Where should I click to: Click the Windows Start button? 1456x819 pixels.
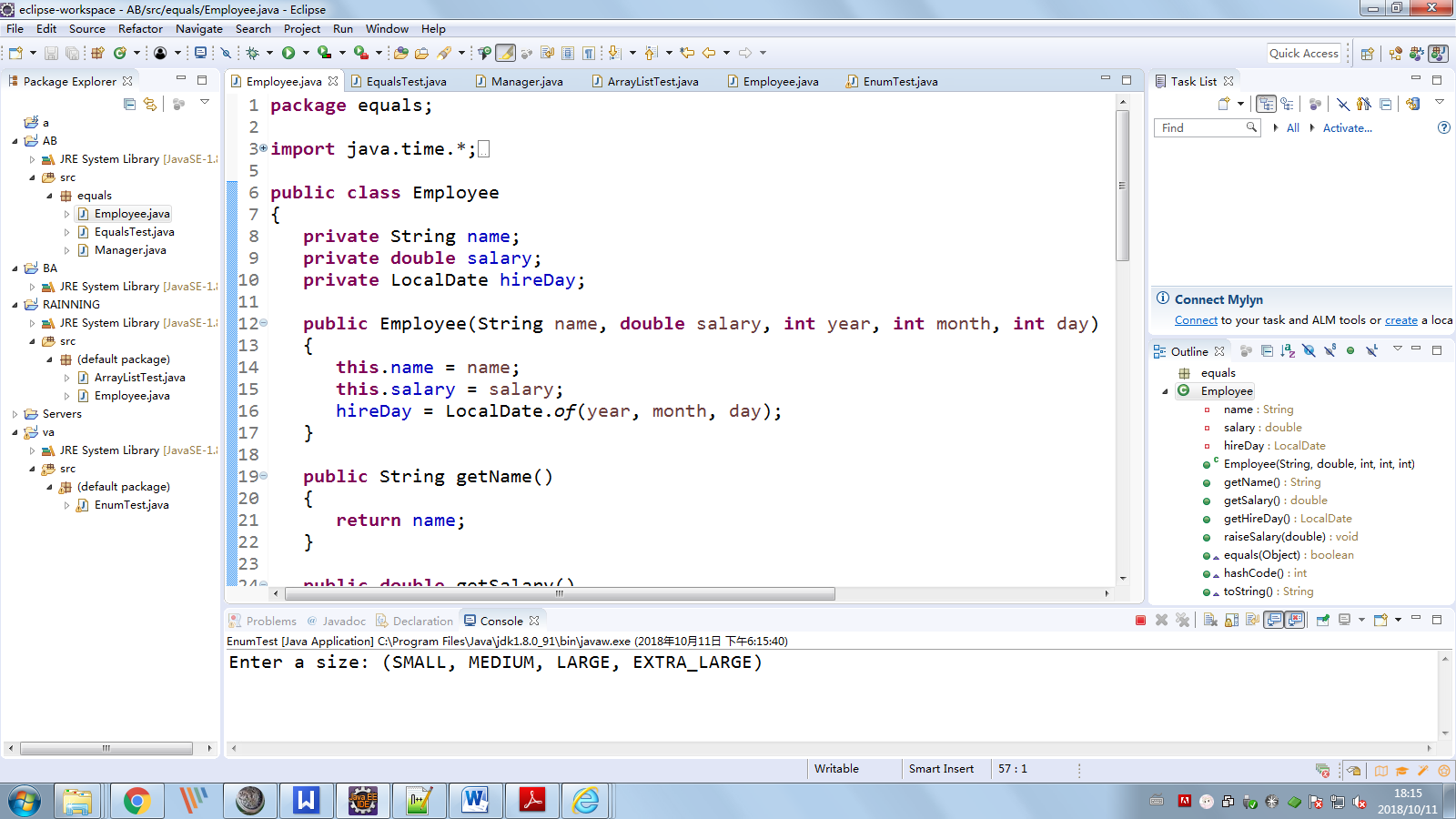25,802
